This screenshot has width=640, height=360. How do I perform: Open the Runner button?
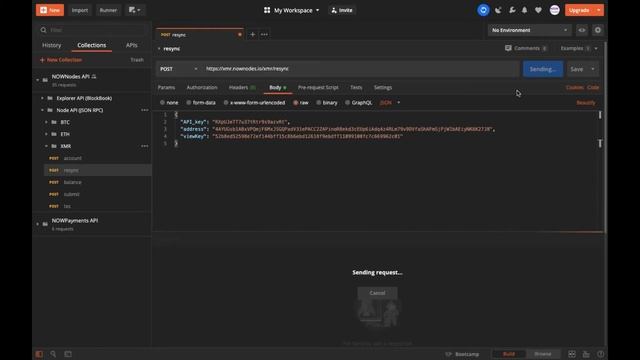108,10
